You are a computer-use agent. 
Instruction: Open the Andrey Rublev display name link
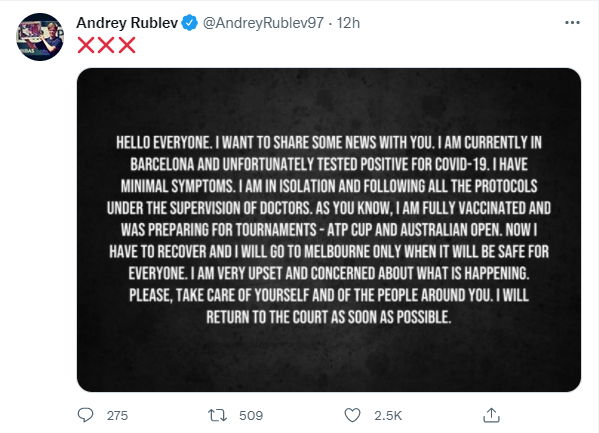coord(127,23)
